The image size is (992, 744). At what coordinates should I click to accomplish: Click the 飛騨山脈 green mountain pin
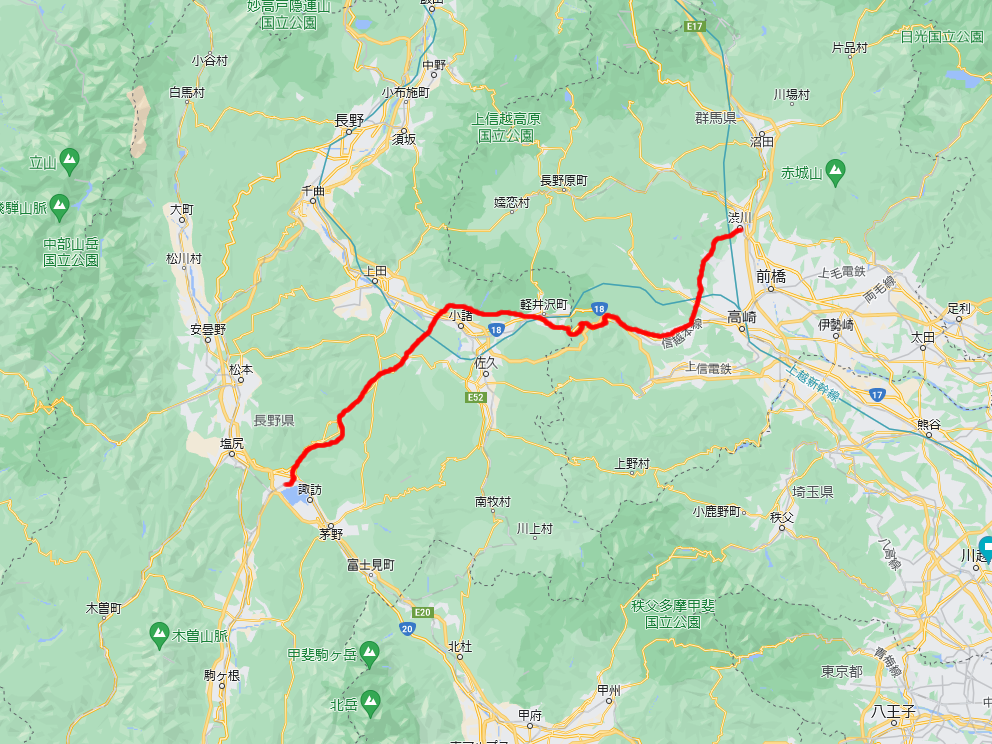59,207
